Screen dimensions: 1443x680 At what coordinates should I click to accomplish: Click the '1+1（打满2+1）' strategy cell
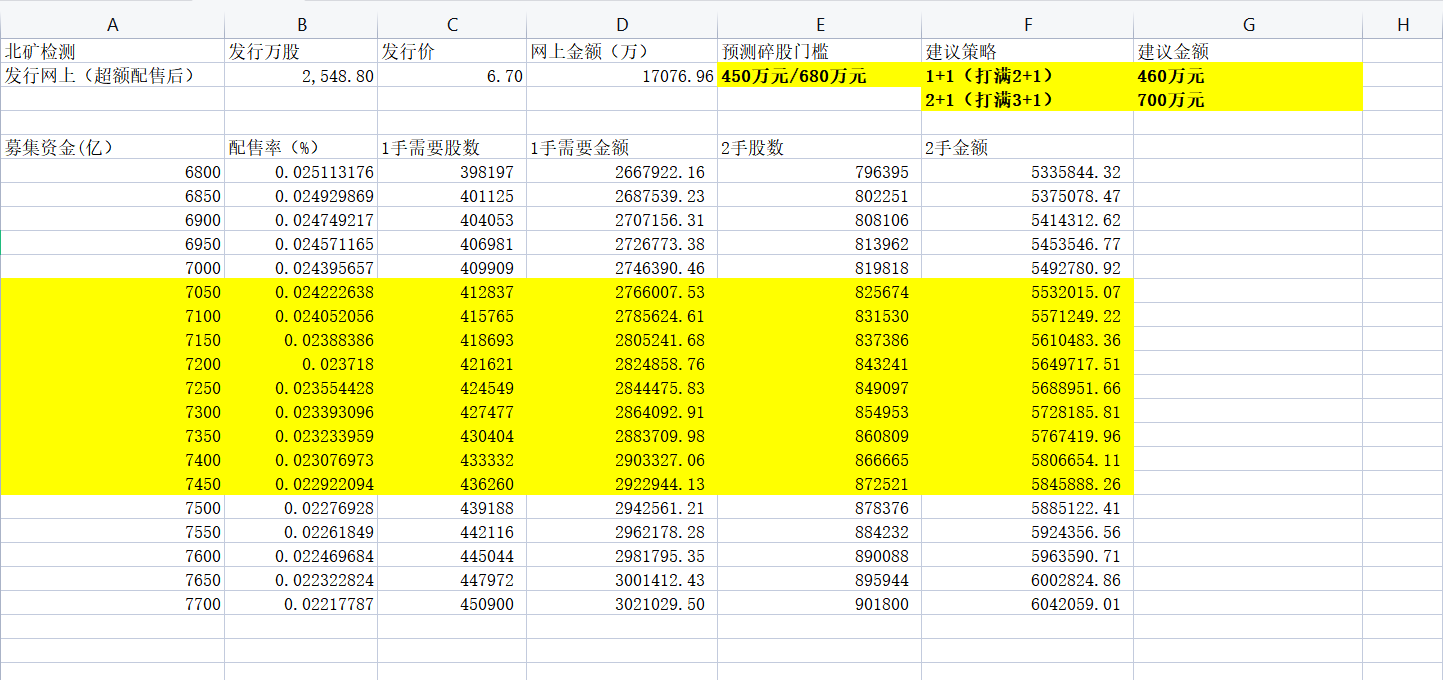1027,75
